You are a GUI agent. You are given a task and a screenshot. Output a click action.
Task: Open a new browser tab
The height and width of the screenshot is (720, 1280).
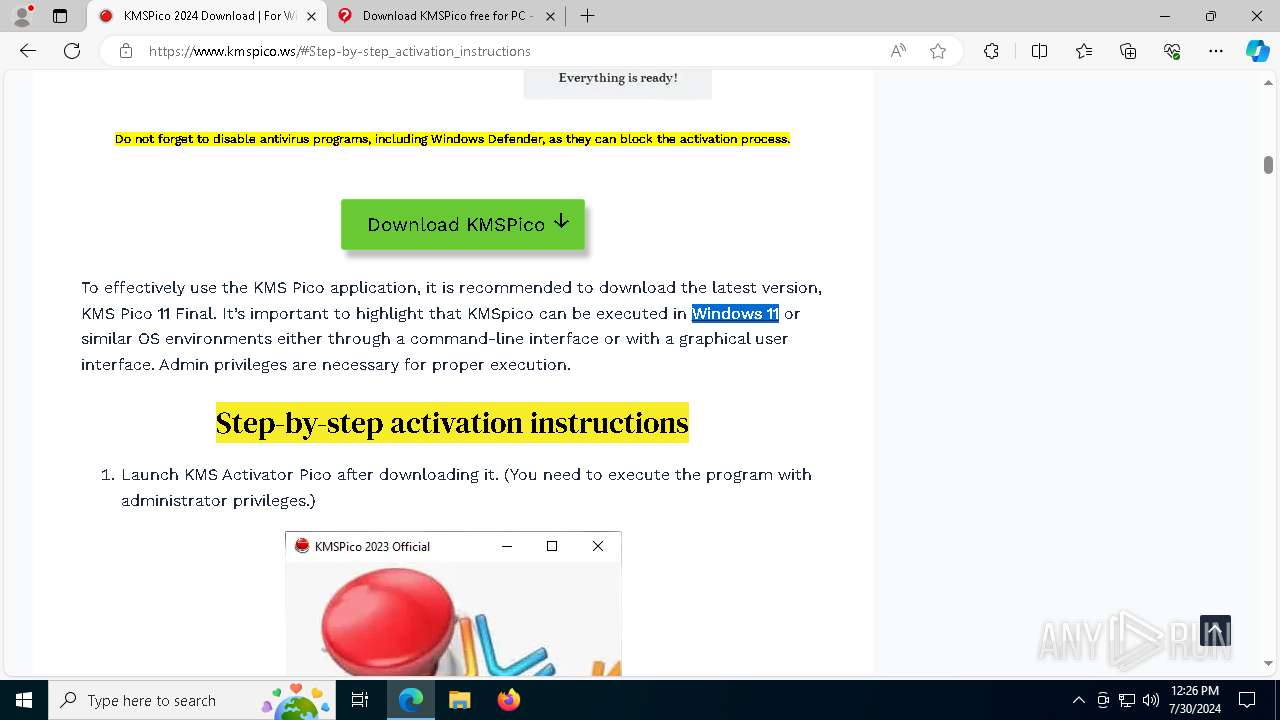click(x=588, y=16)
